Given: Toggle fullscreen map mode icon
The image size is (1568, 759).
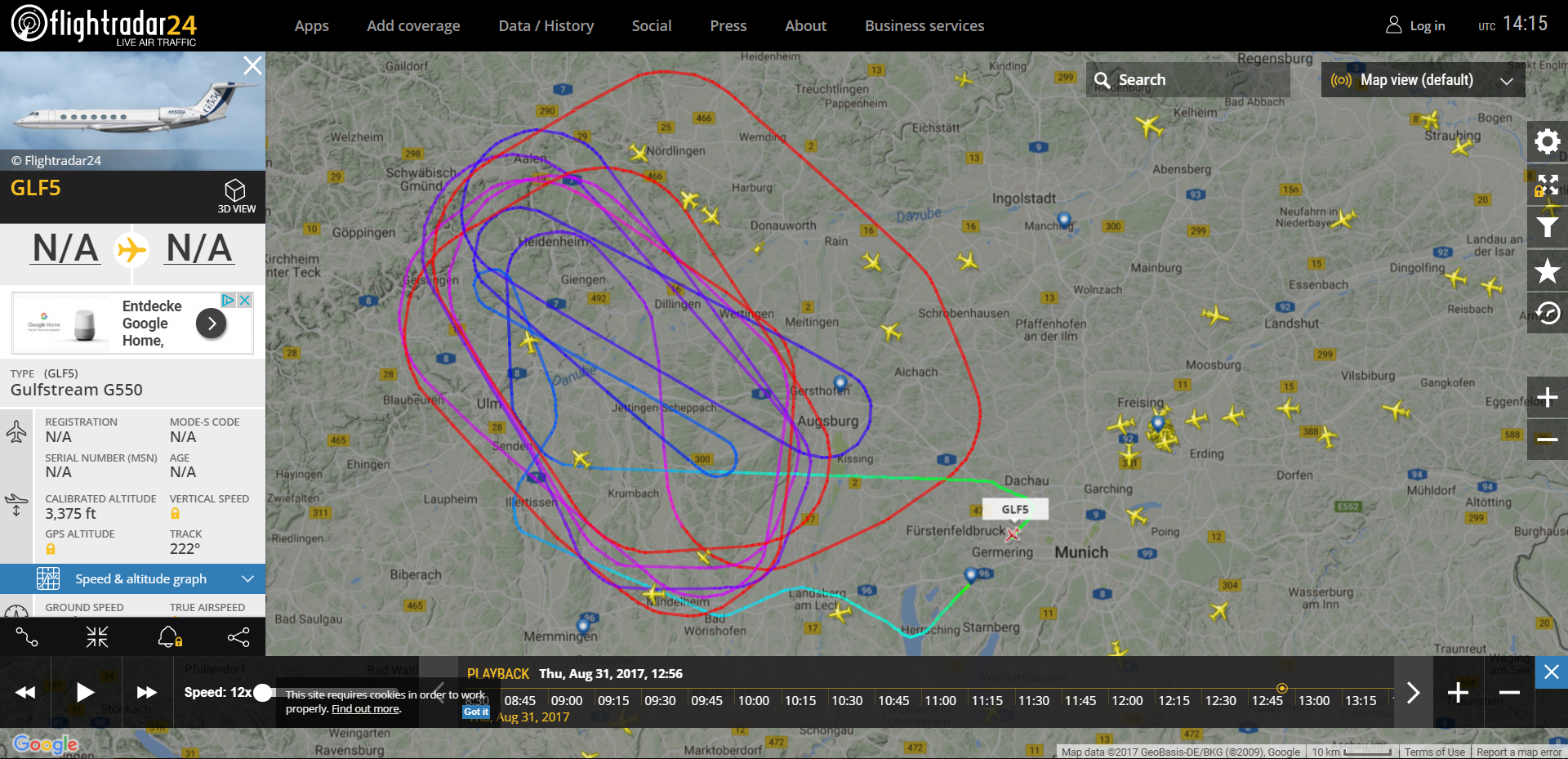Looking at the screenshot, I should pos(1547,185).
